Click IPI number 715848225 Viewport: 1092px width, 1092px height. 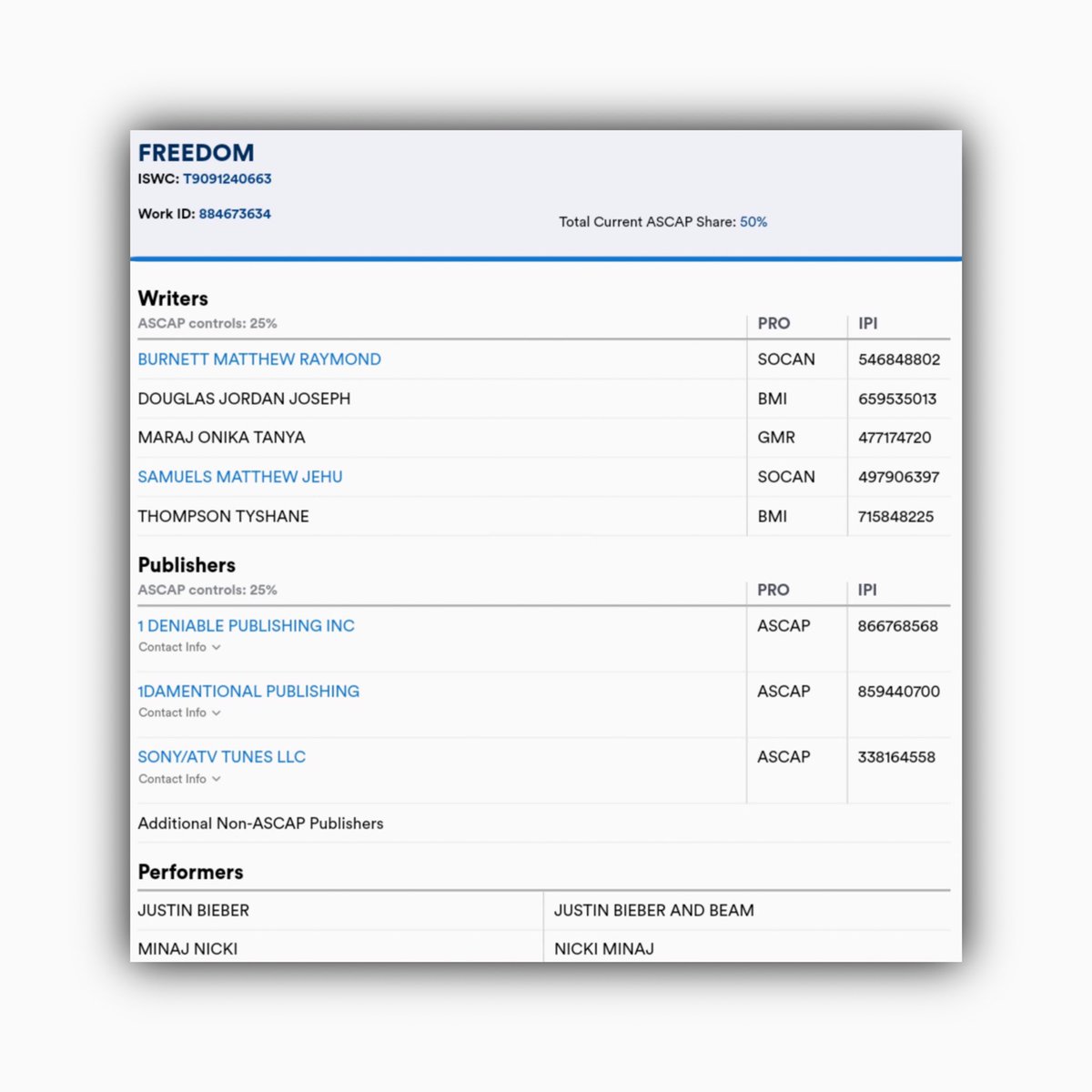click(895, 516)
